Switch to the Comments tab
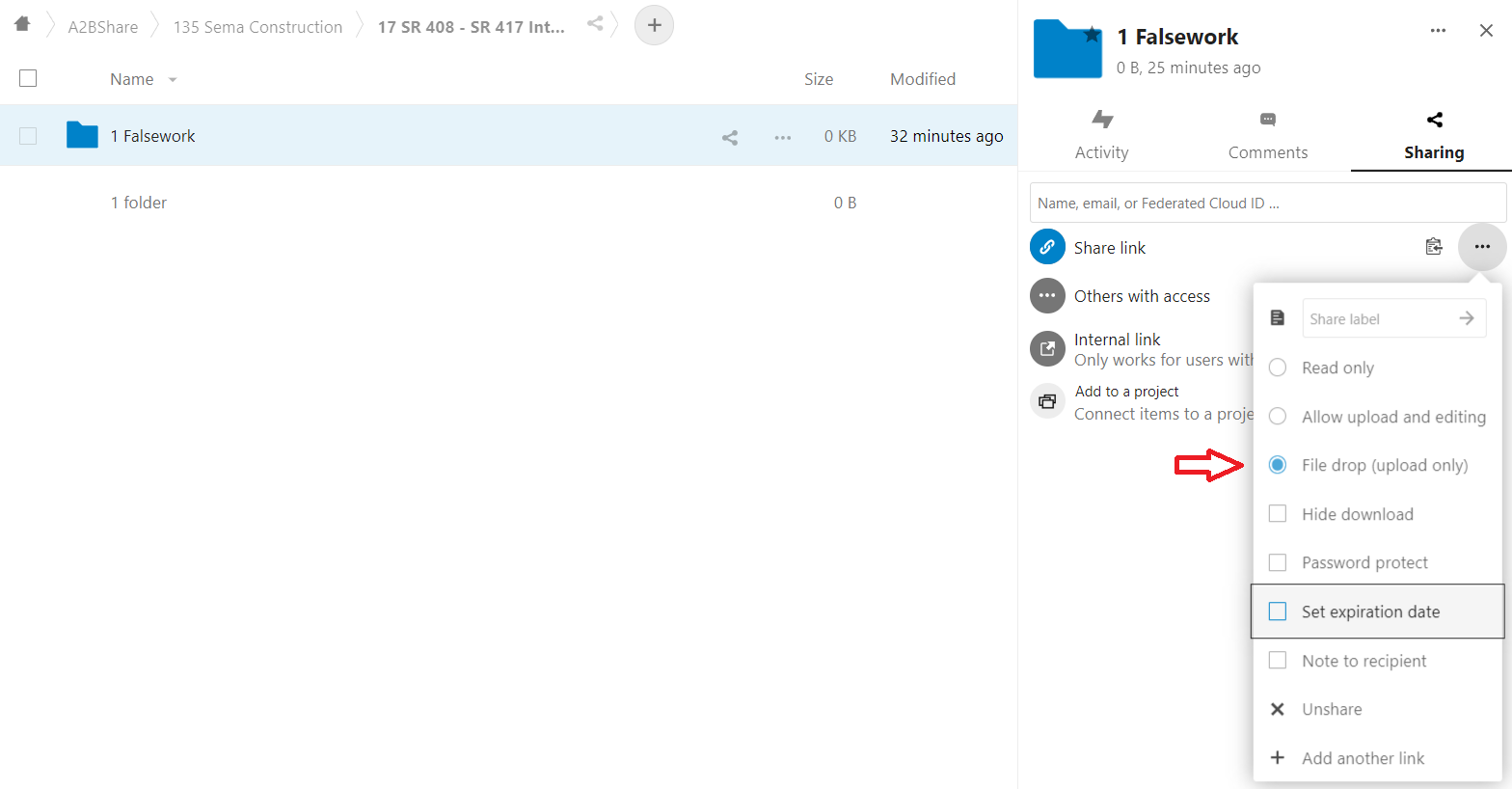Image resolution: width=1512 pixels, height=789 pixels. (x=1267, y=135)
